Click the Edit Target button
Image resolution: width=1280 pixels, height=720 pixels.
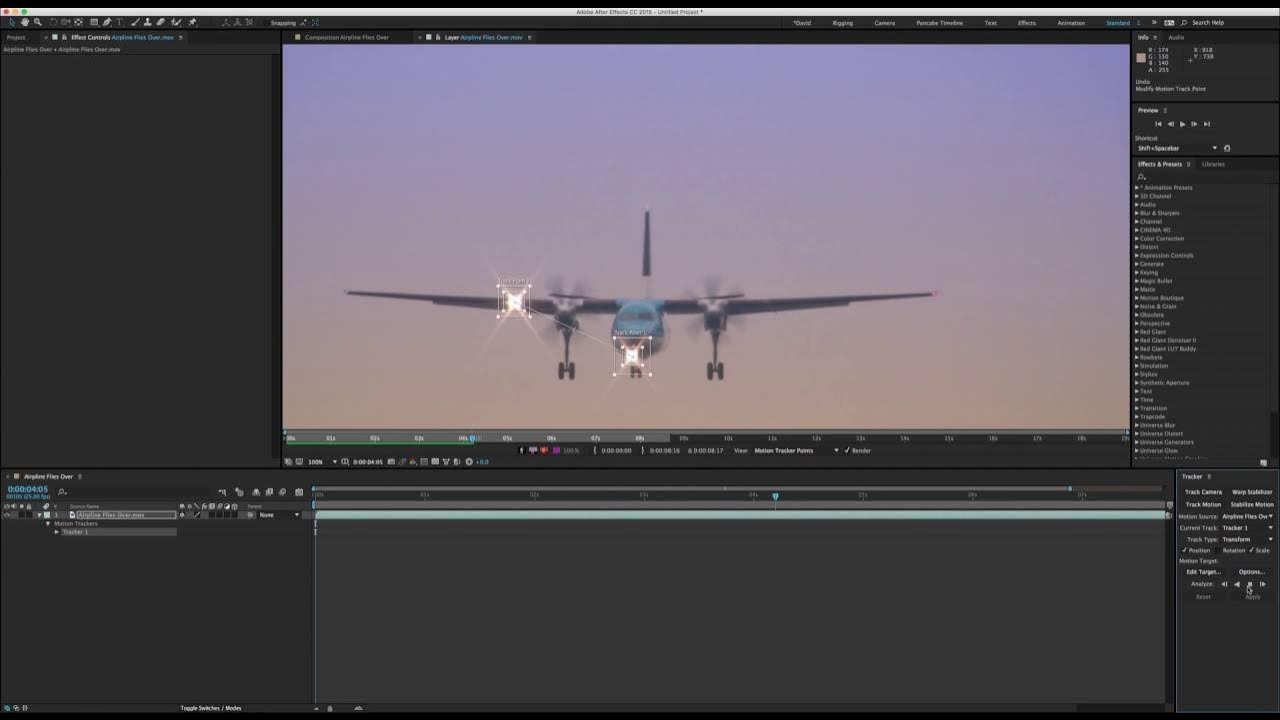click(1203, 572)
